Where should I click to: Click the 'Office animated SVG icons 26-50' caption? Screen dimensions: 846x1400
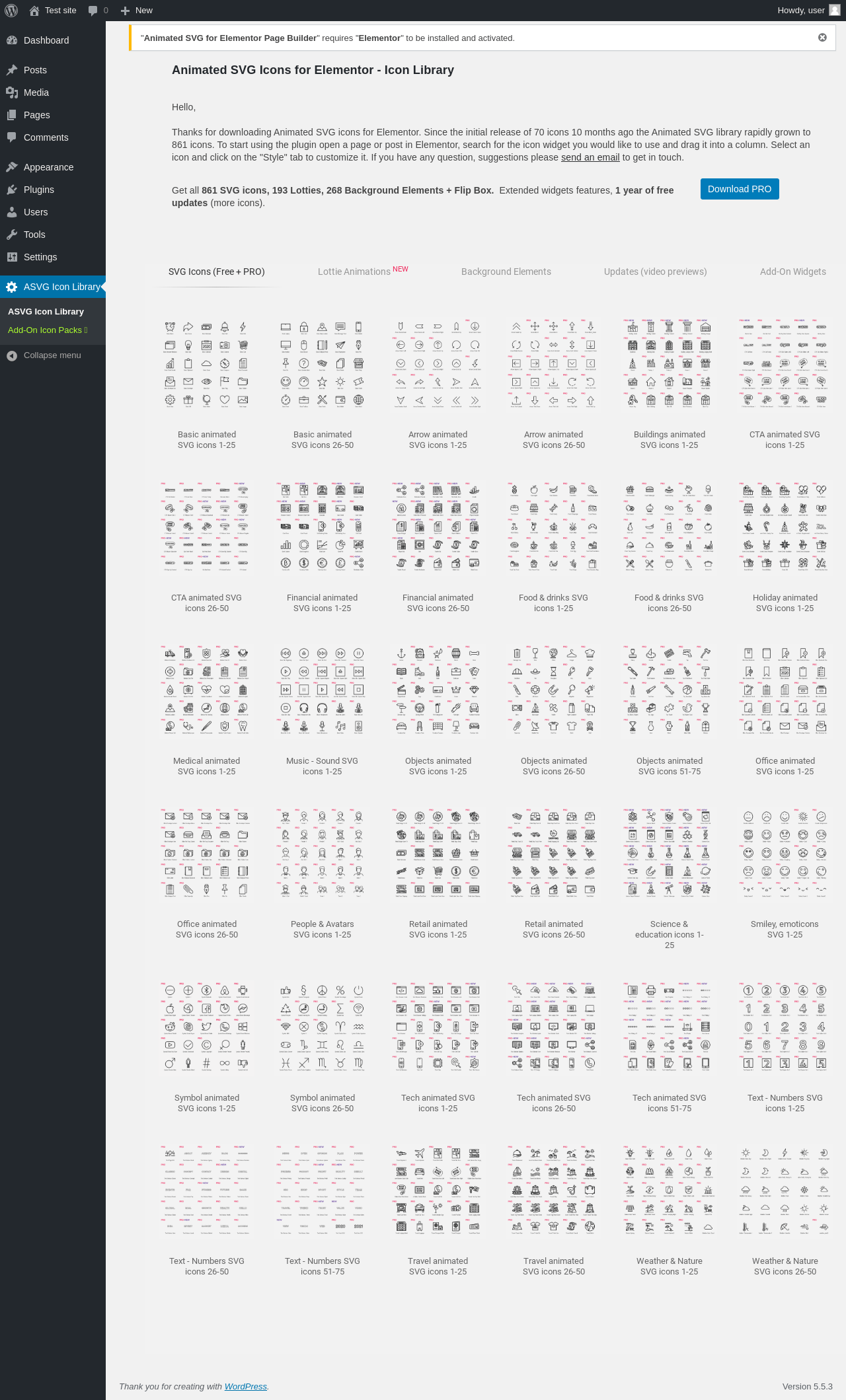(x=207, y=930)
